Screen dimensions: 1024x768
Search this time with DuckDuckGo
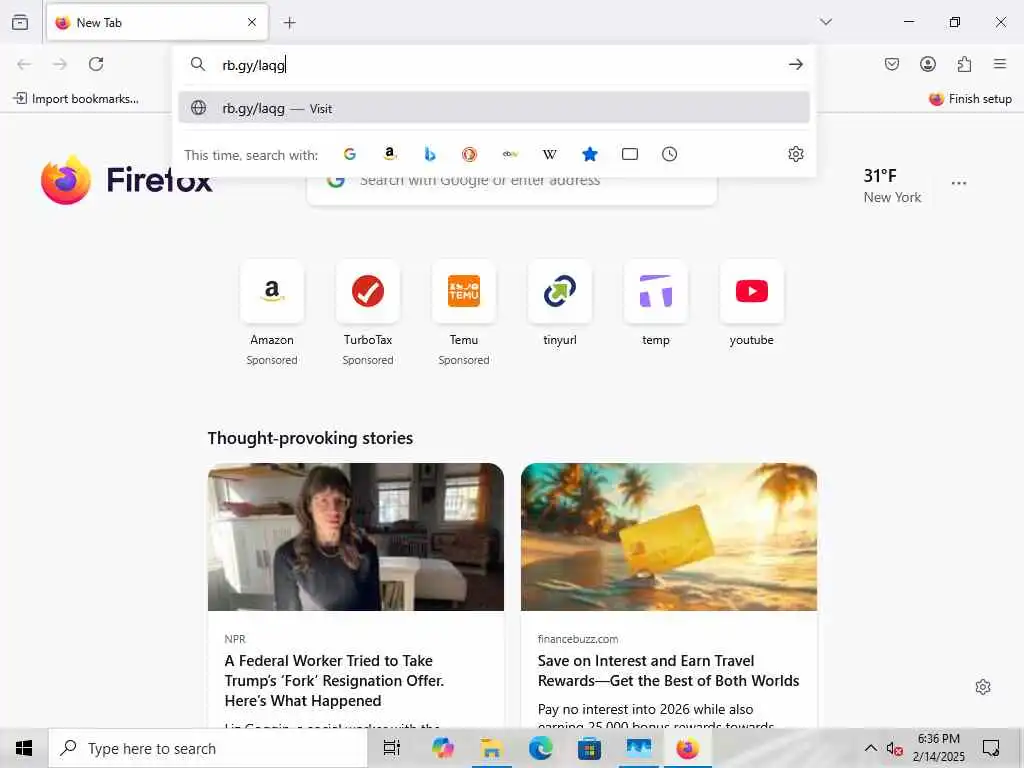[x=469, y=154]
